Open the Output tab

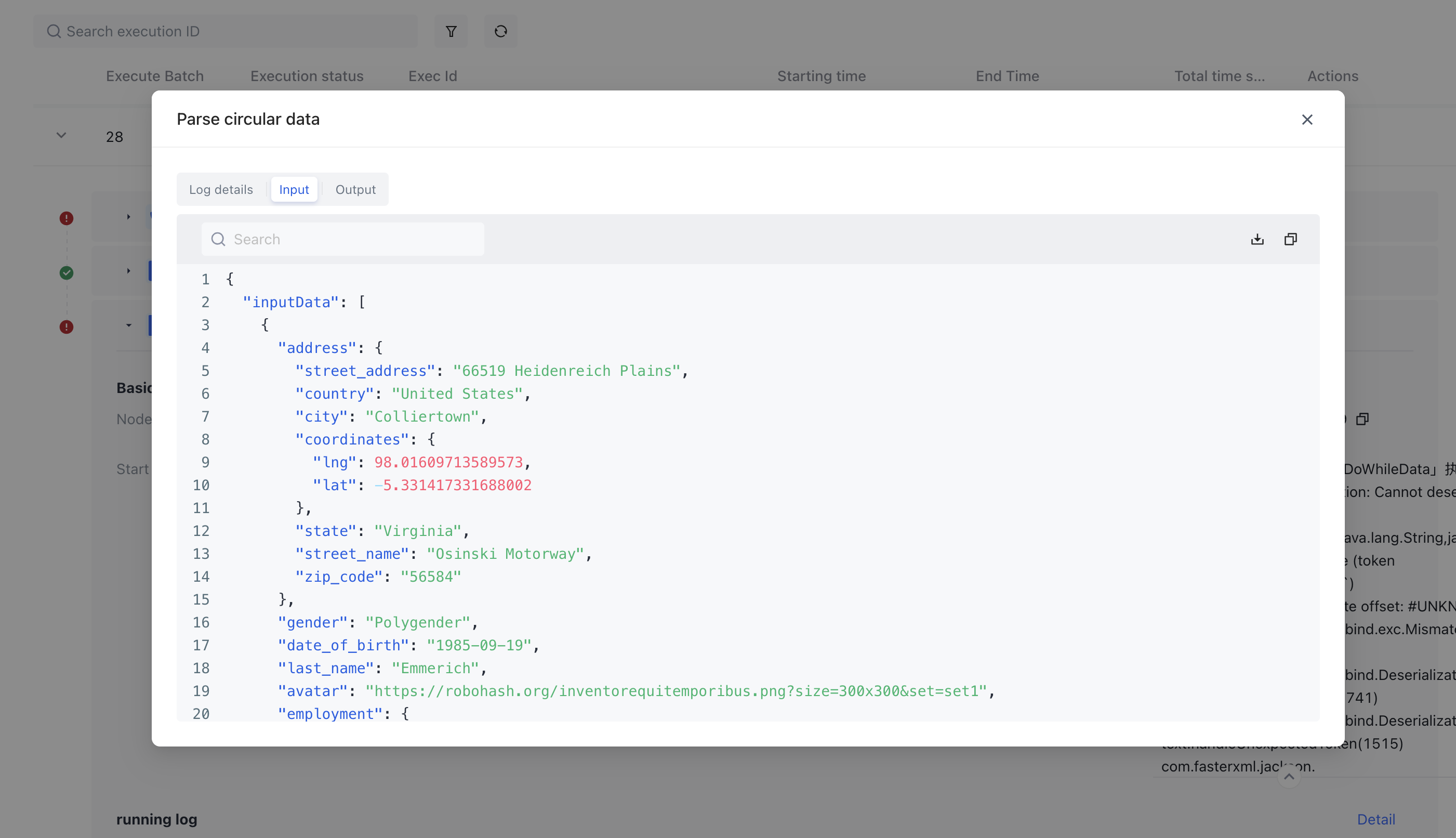[355, 189]
